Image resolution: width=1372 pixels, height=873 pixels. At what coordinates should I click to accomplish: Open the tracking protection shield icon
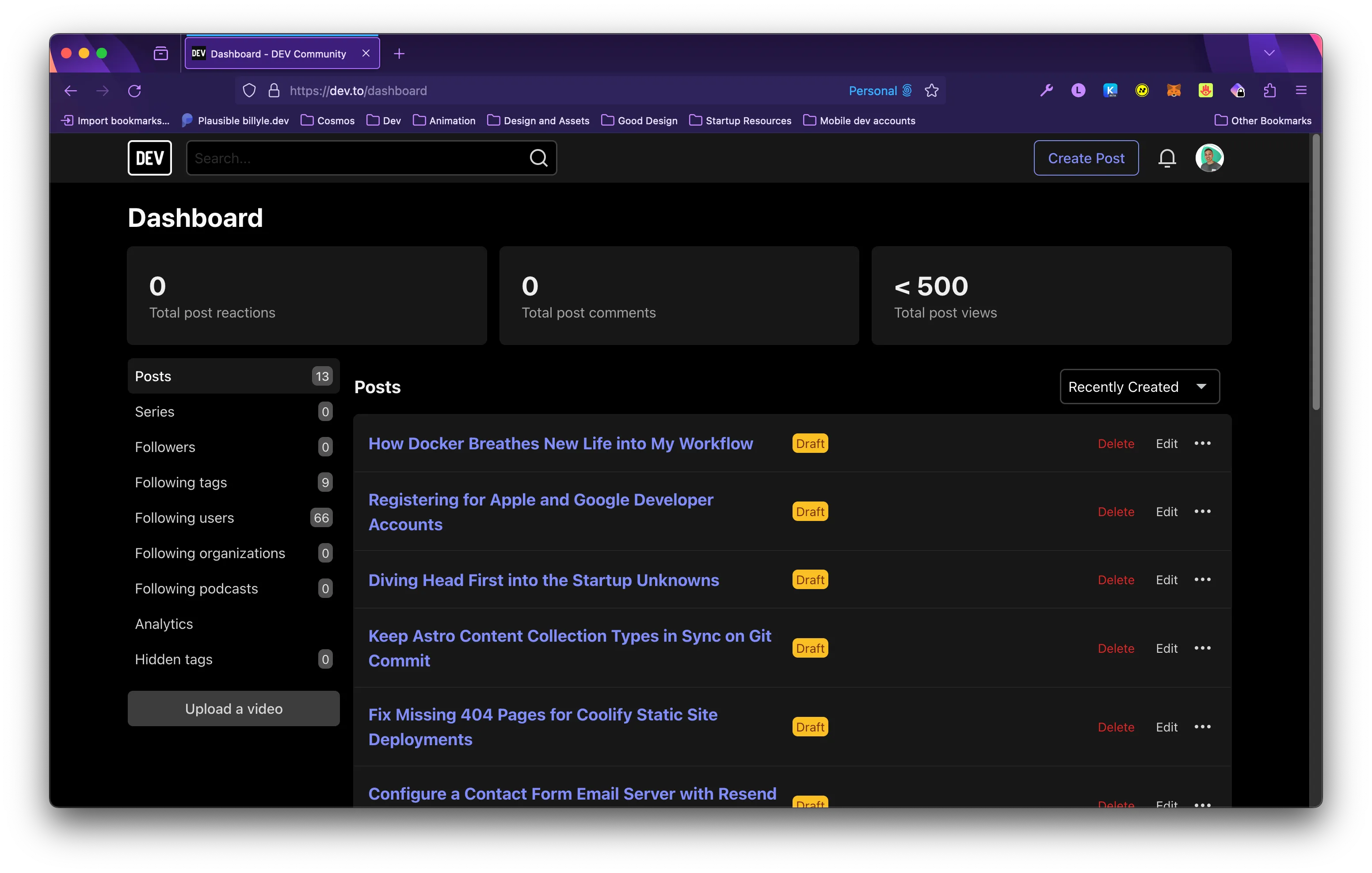click(249, 91)
